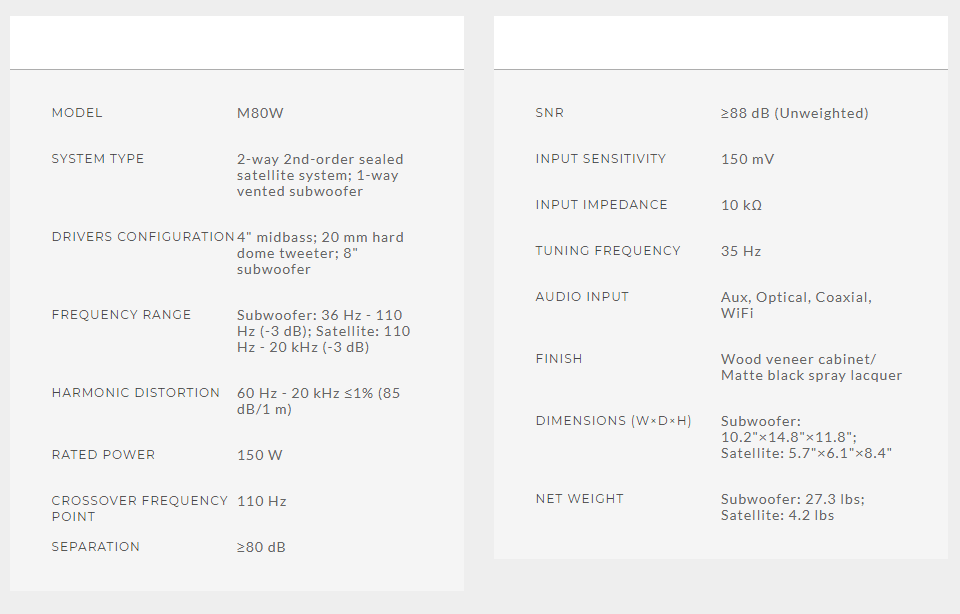Click the HARMONIC DISTORTION label
Screen dimensions: 960x614
[136, 393]
